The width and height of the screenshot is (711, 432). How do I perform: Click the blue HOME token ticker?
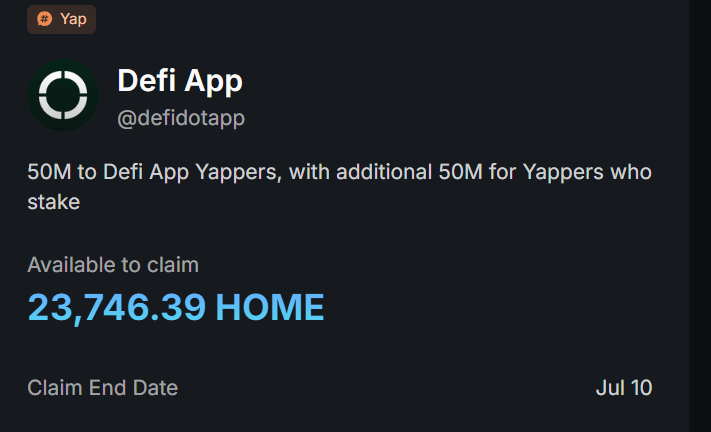click(x=270, y=308)
